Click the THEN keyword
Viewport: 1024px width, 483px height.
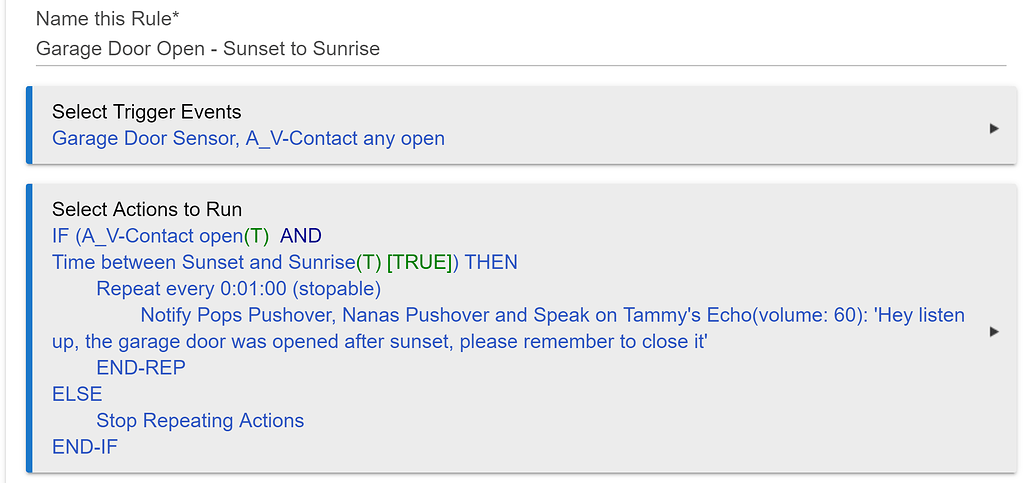[x=491, y=262]
